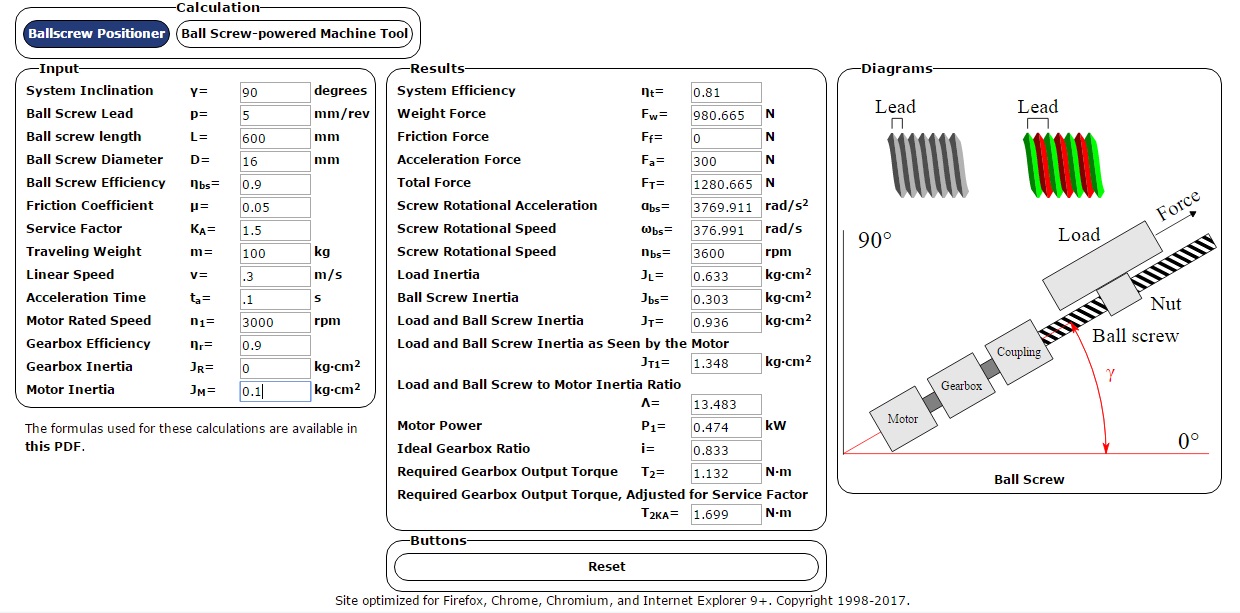Click the Motor Inertia field
The width and height of the screenshot is (1240, 613).
[x=276, y=391]
